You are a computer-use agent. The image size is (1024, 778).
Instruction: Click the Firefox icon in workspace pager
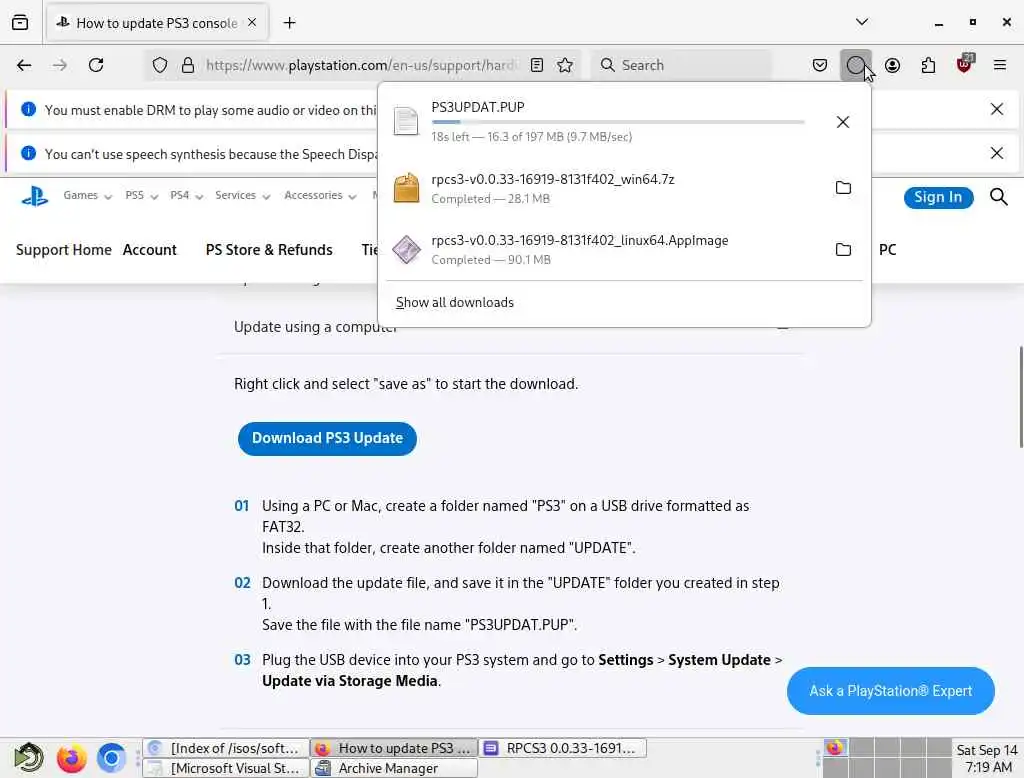click(835, 747)
